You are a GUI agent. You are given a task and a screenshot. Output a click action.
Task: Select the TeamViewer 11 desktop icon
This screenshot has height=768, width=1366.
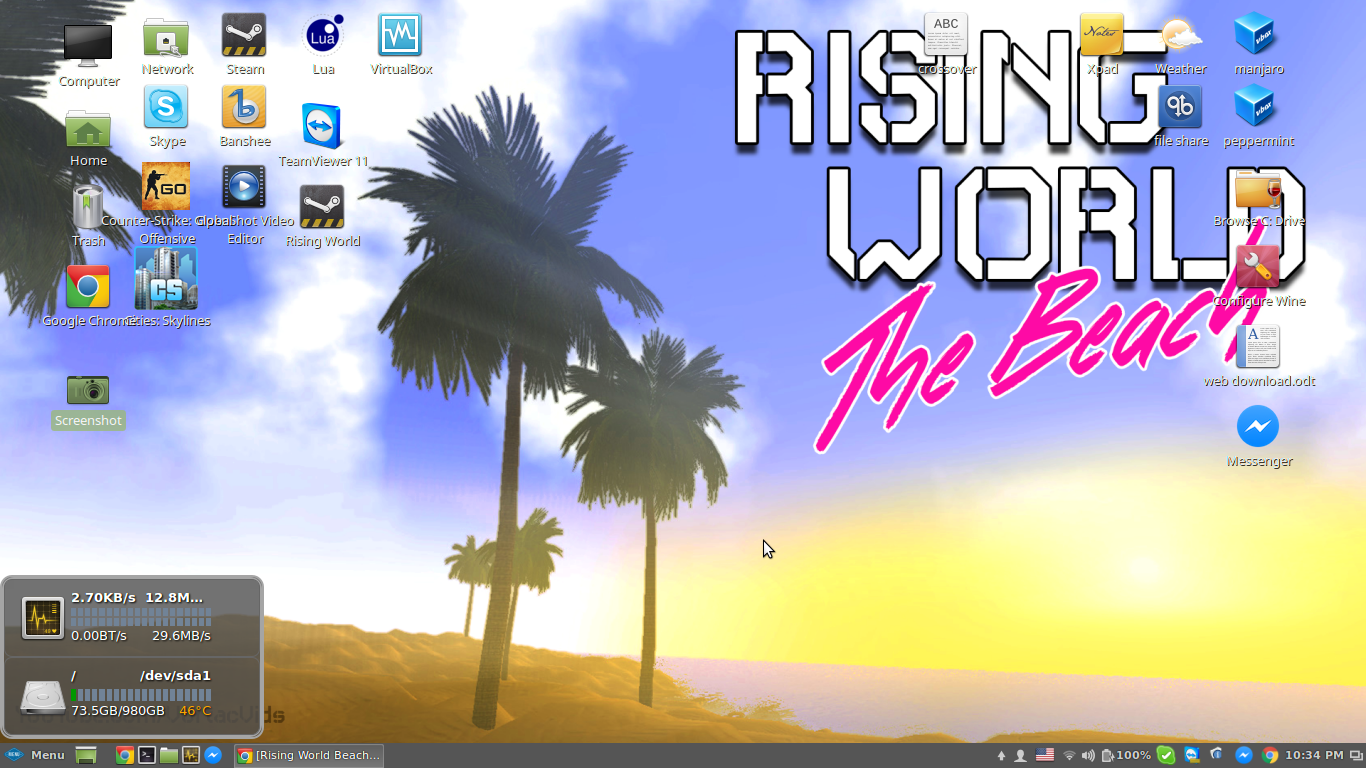pos(322,127)
